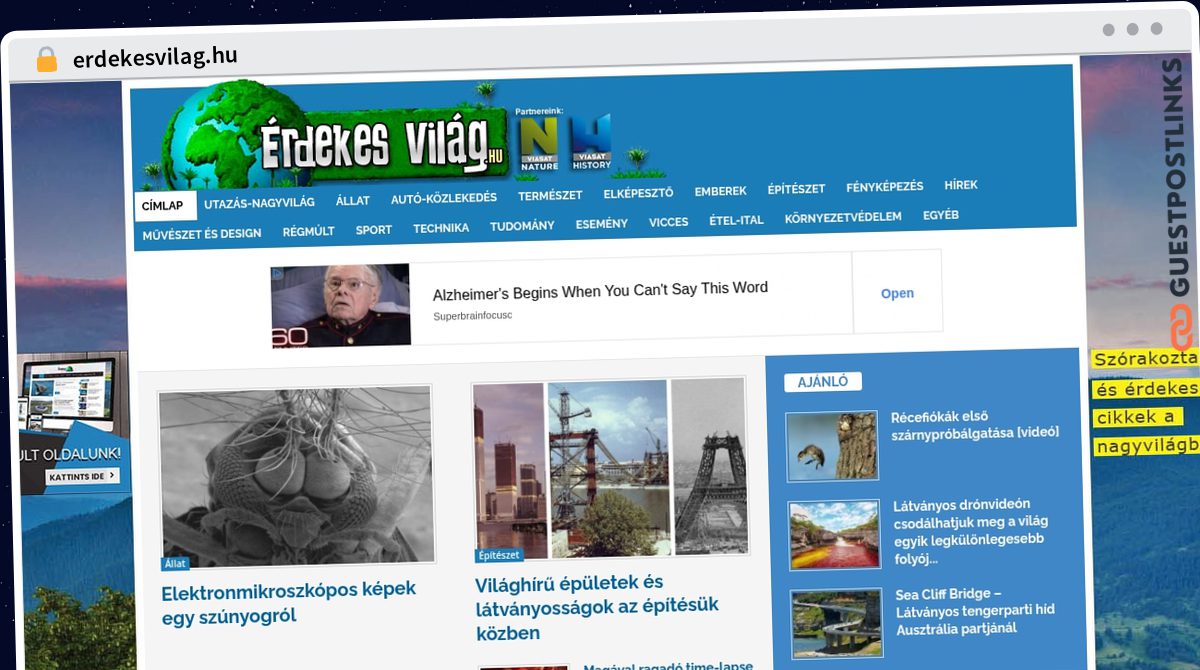Open the flying duckling thumbnail
The height and width of the screenshot is (670, 1200).
(x=832, y=447)
